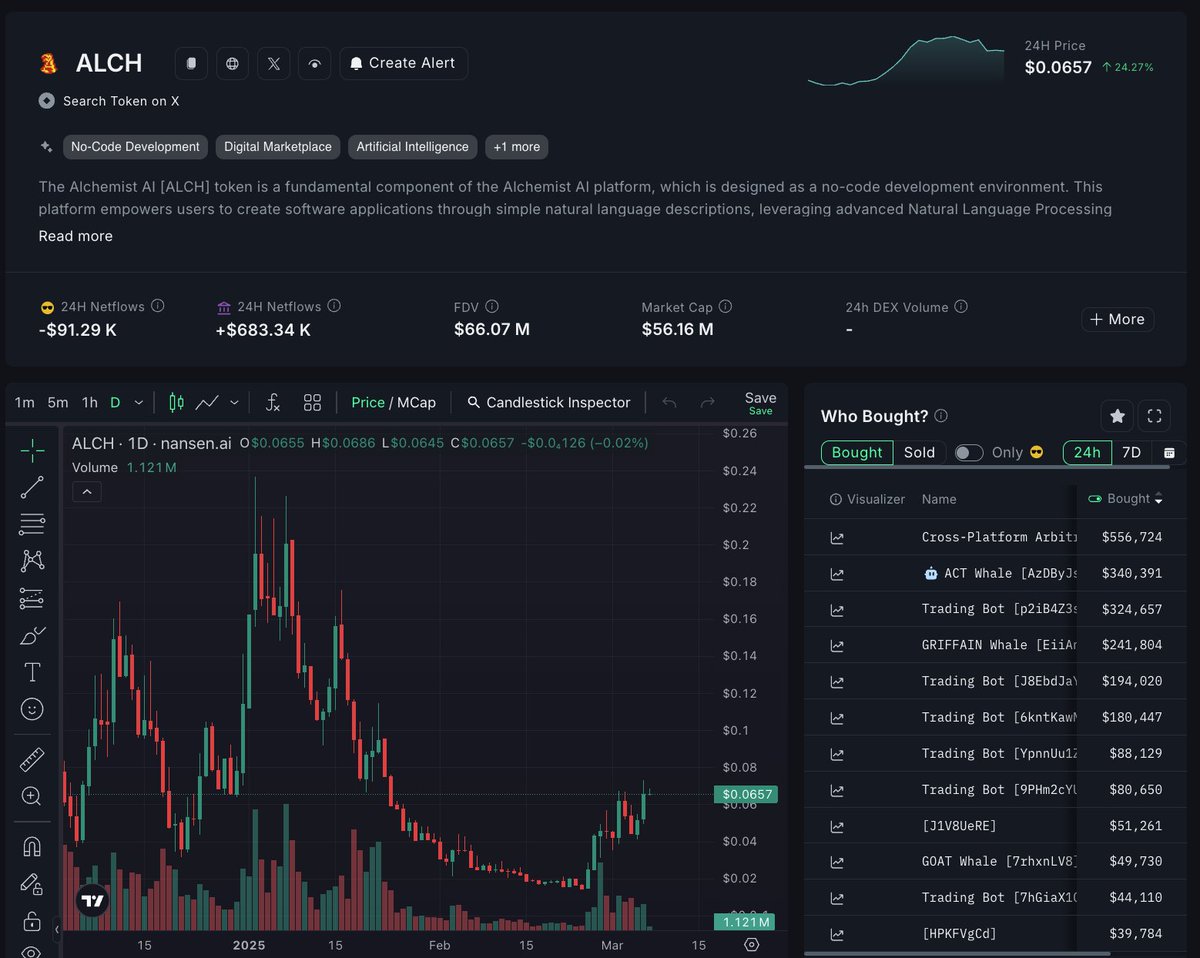Click the Create Alert button

click(403, 63)
